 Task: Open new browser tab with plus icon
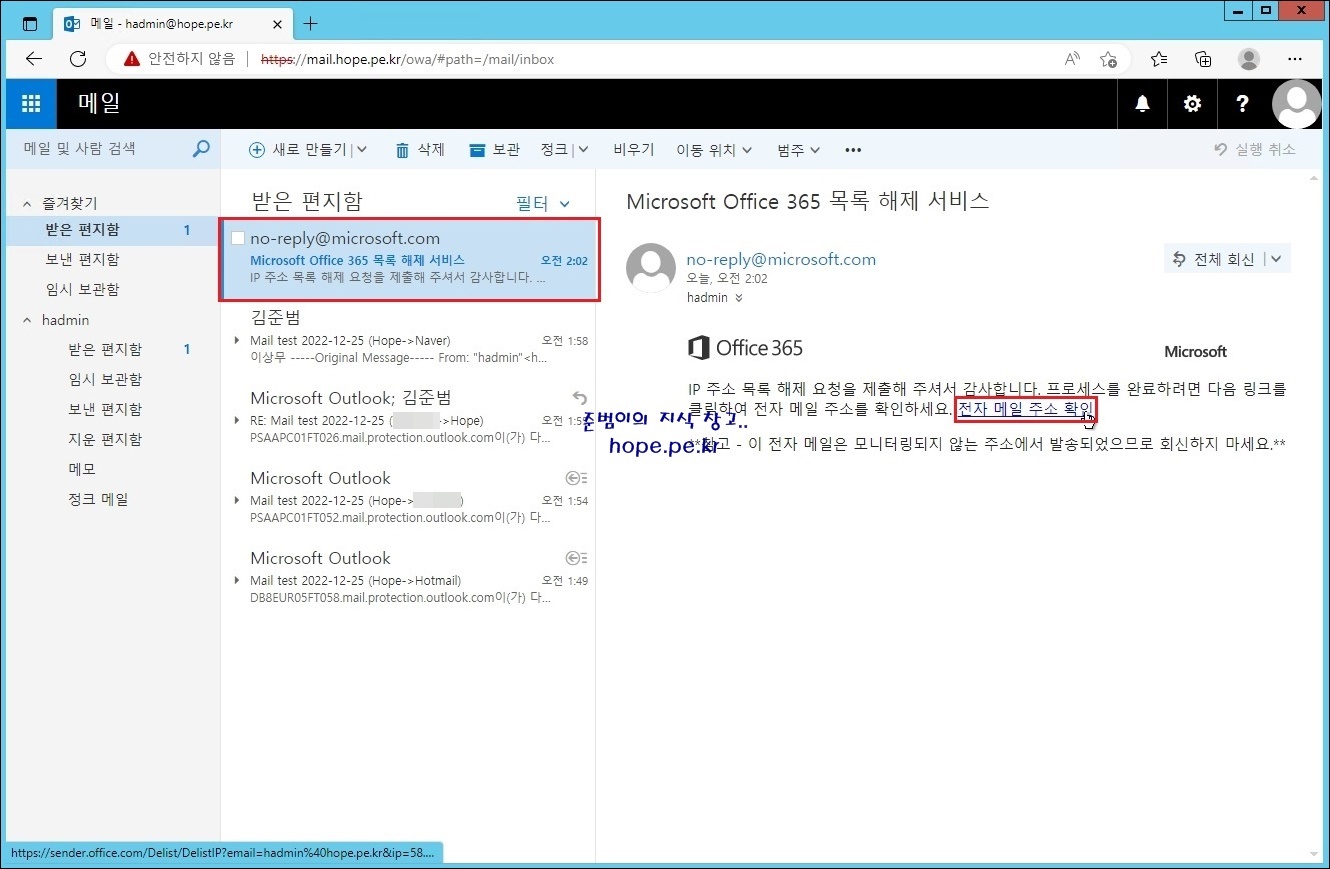pos(310,23)
